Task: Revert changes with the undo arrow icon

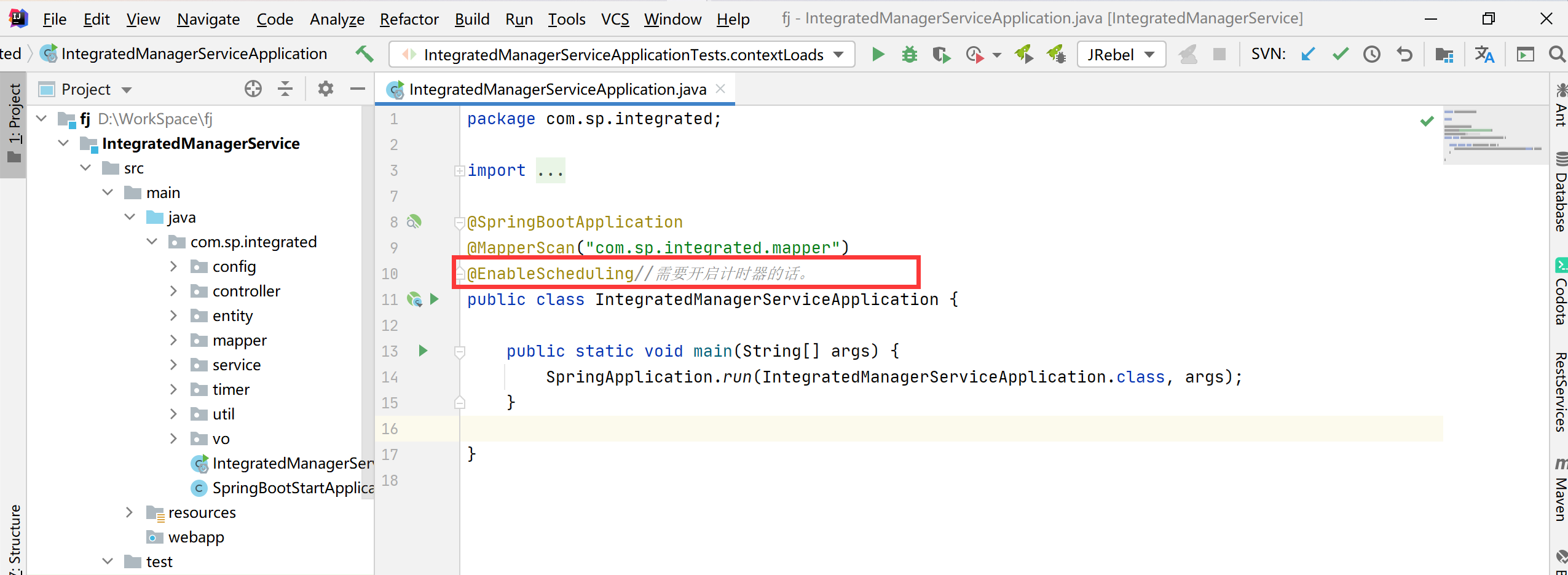Action: tap(1404, 54)
